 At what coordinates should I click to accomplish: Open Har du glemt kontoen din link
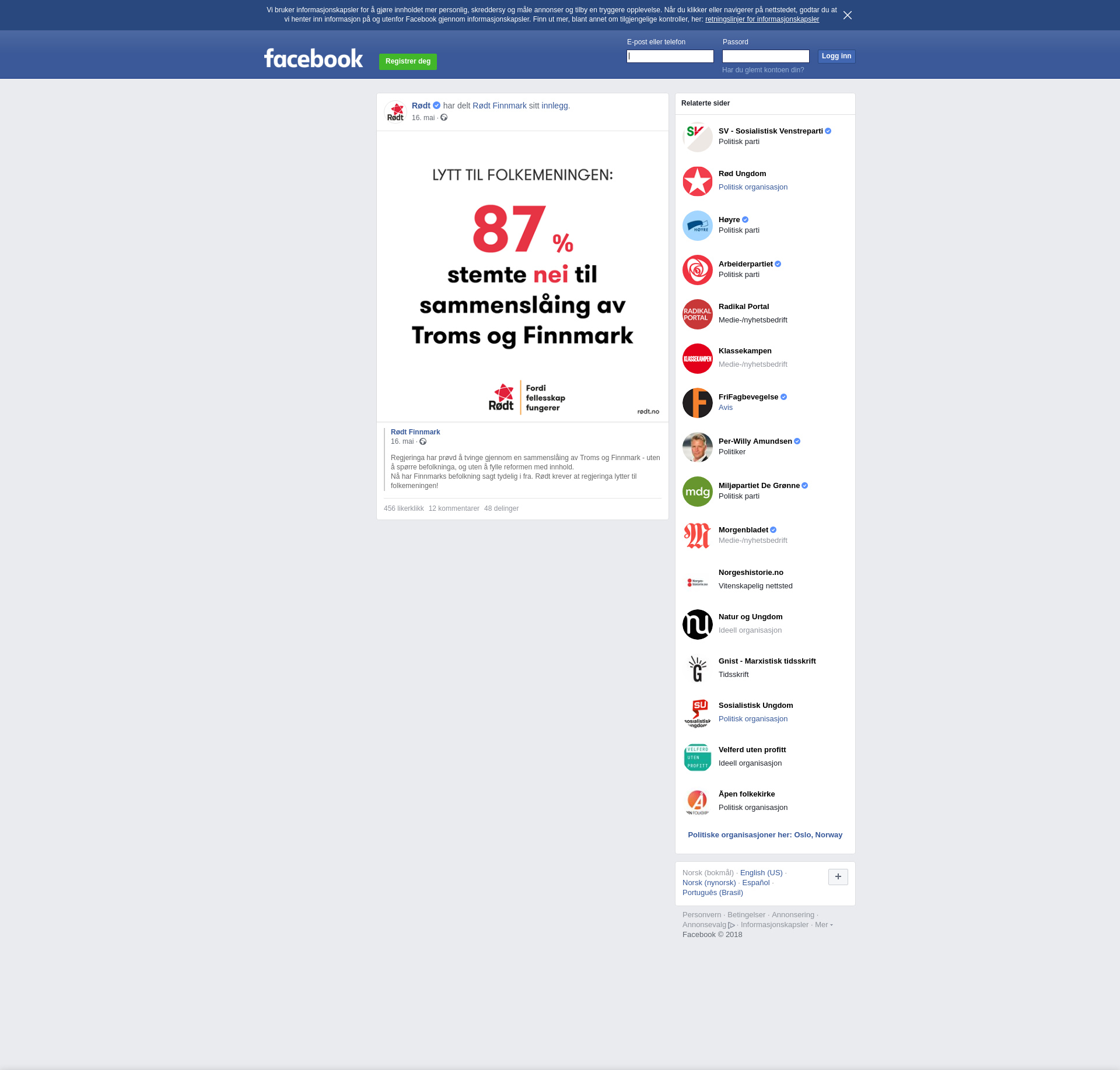tap(763, 70)
